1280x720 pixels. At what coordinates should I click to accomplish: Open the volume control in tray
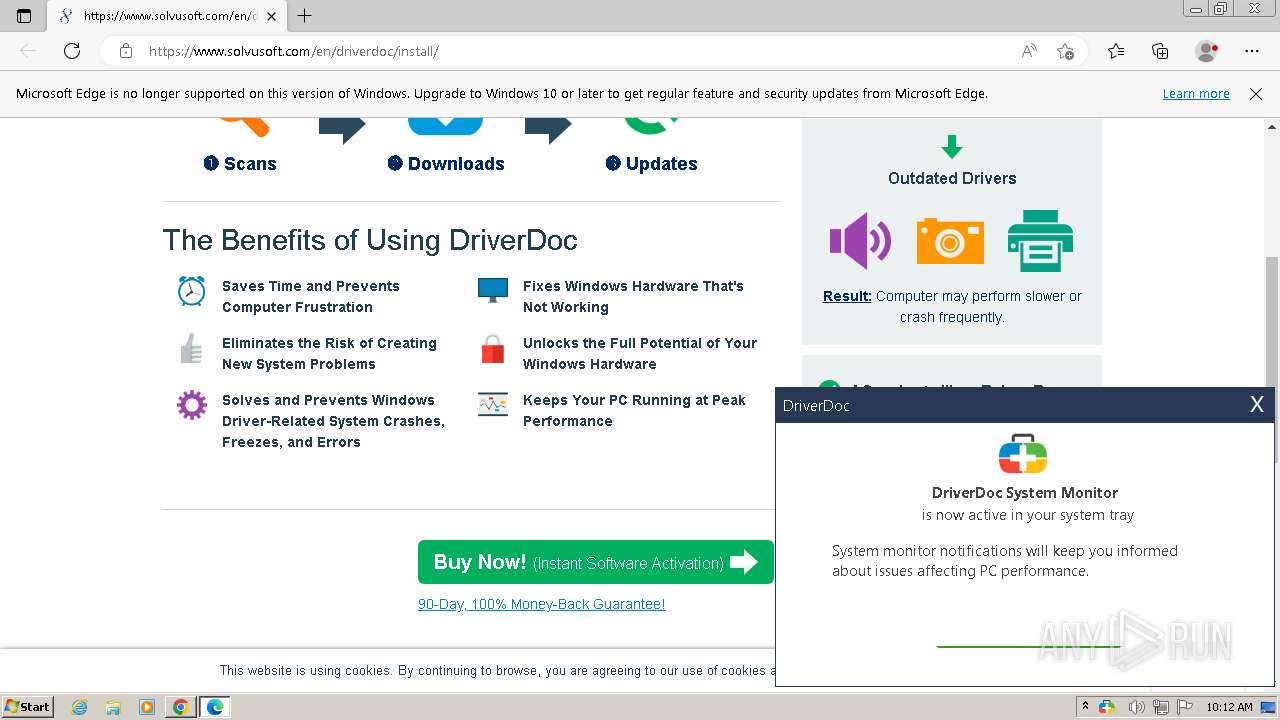[x=1136, y=707]
